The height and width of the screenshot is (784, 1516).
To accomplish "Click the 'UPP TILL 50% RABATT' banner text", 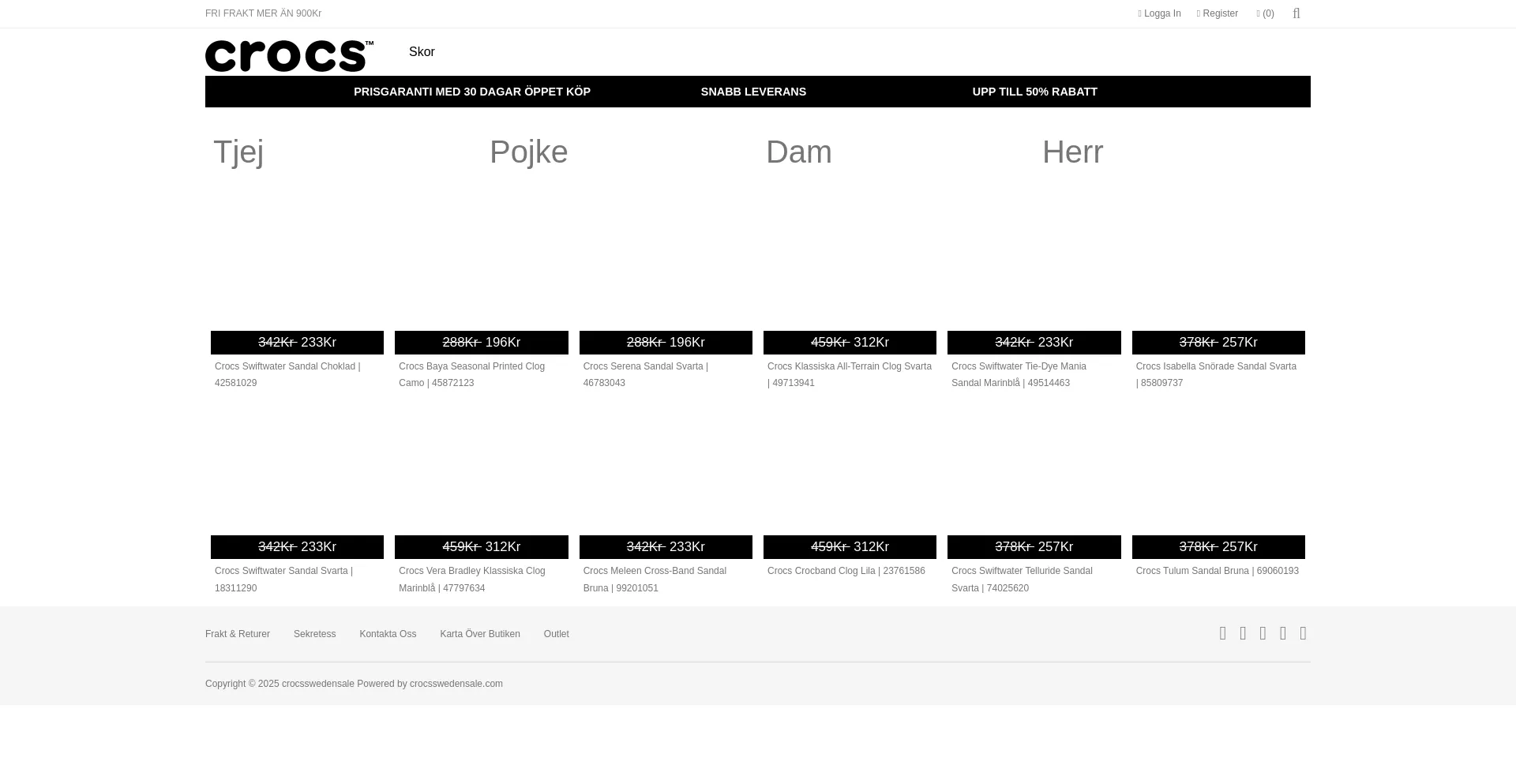I will pos(1034,92).
